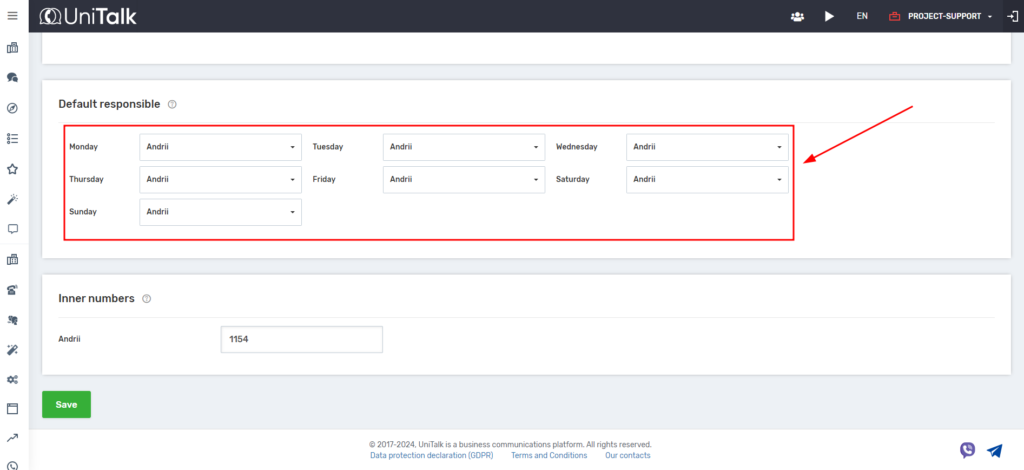Image resolution: width=1024 pixels, height=470 pixels.
Task: Open the Sunday responsible dropdown
Action: 220,212
